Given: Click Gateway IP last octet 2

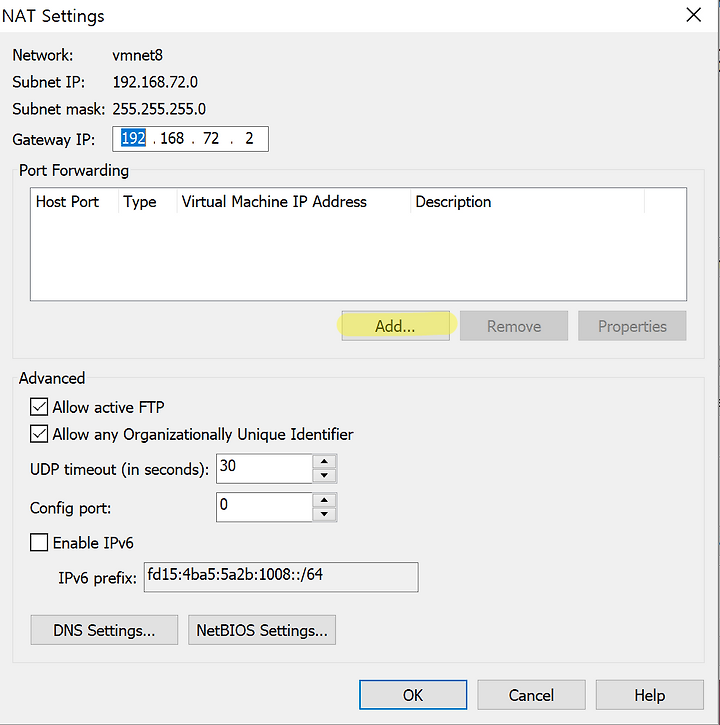Looking at the screenshot, I should tap(249, 138).
